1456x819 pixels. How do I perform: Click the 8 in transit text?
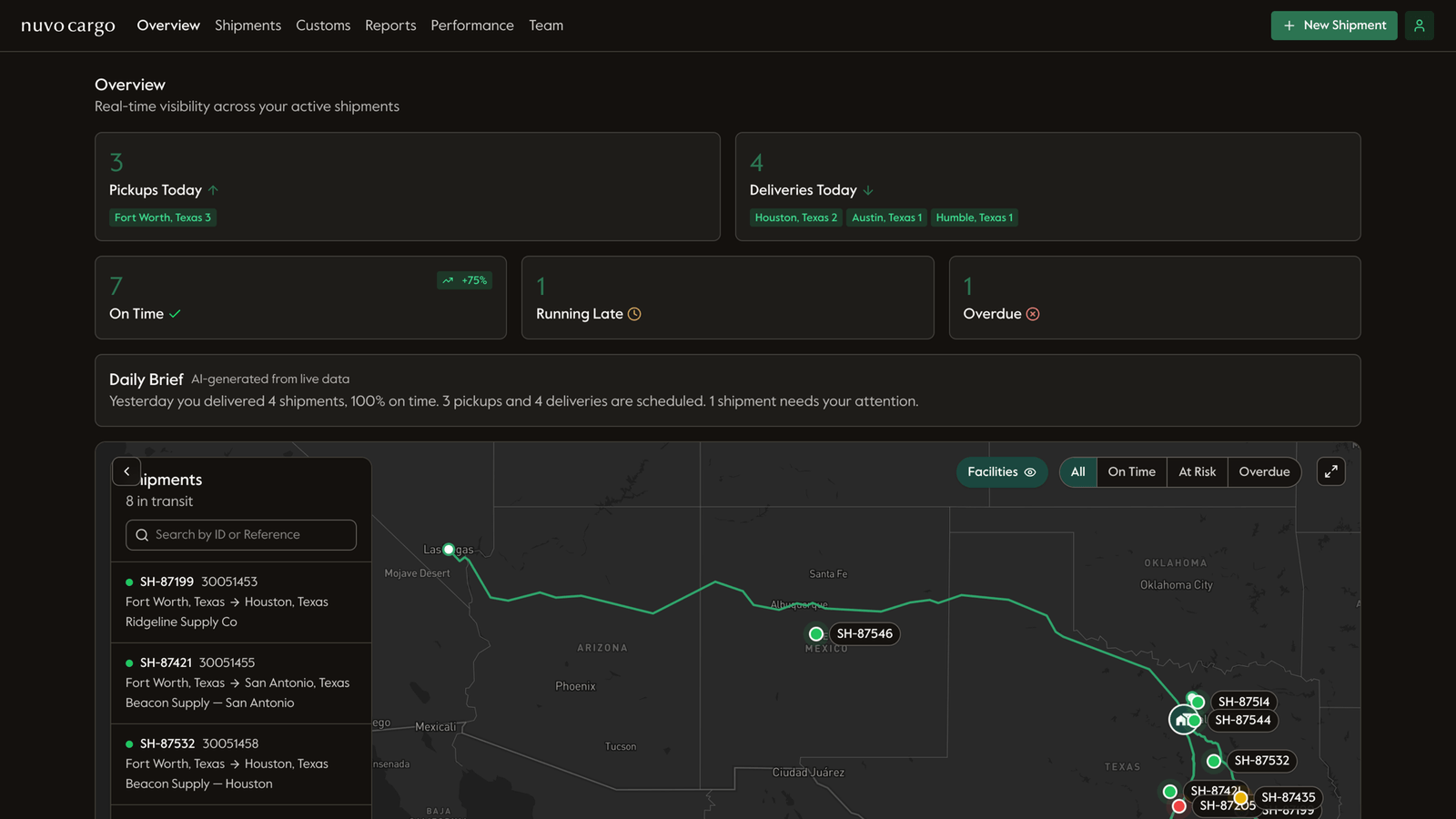coord(159,501)
